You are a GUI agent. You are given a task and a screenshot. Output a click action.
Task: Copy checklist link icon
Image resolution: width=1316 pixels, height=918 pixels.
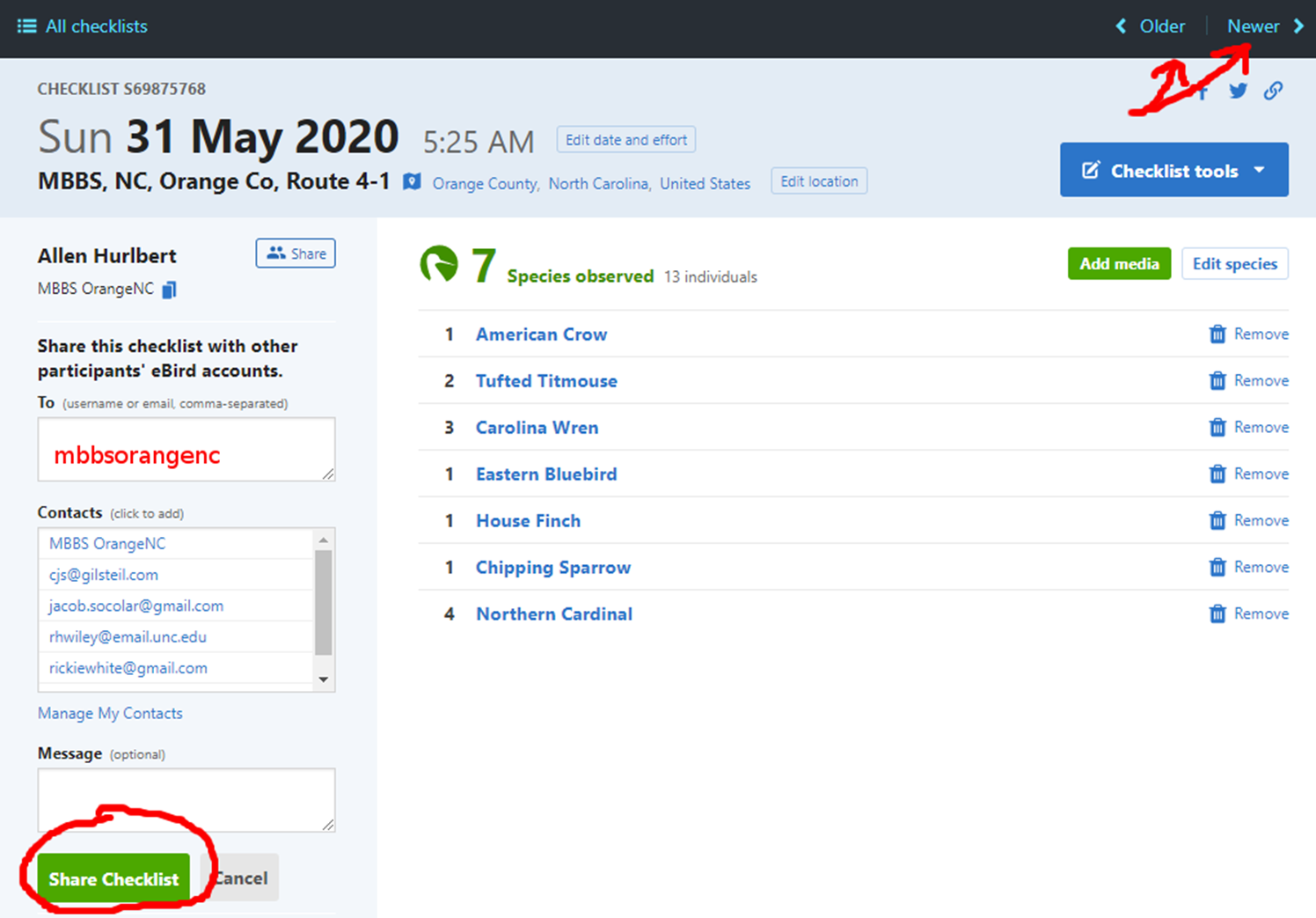[x=1273, y=91]
